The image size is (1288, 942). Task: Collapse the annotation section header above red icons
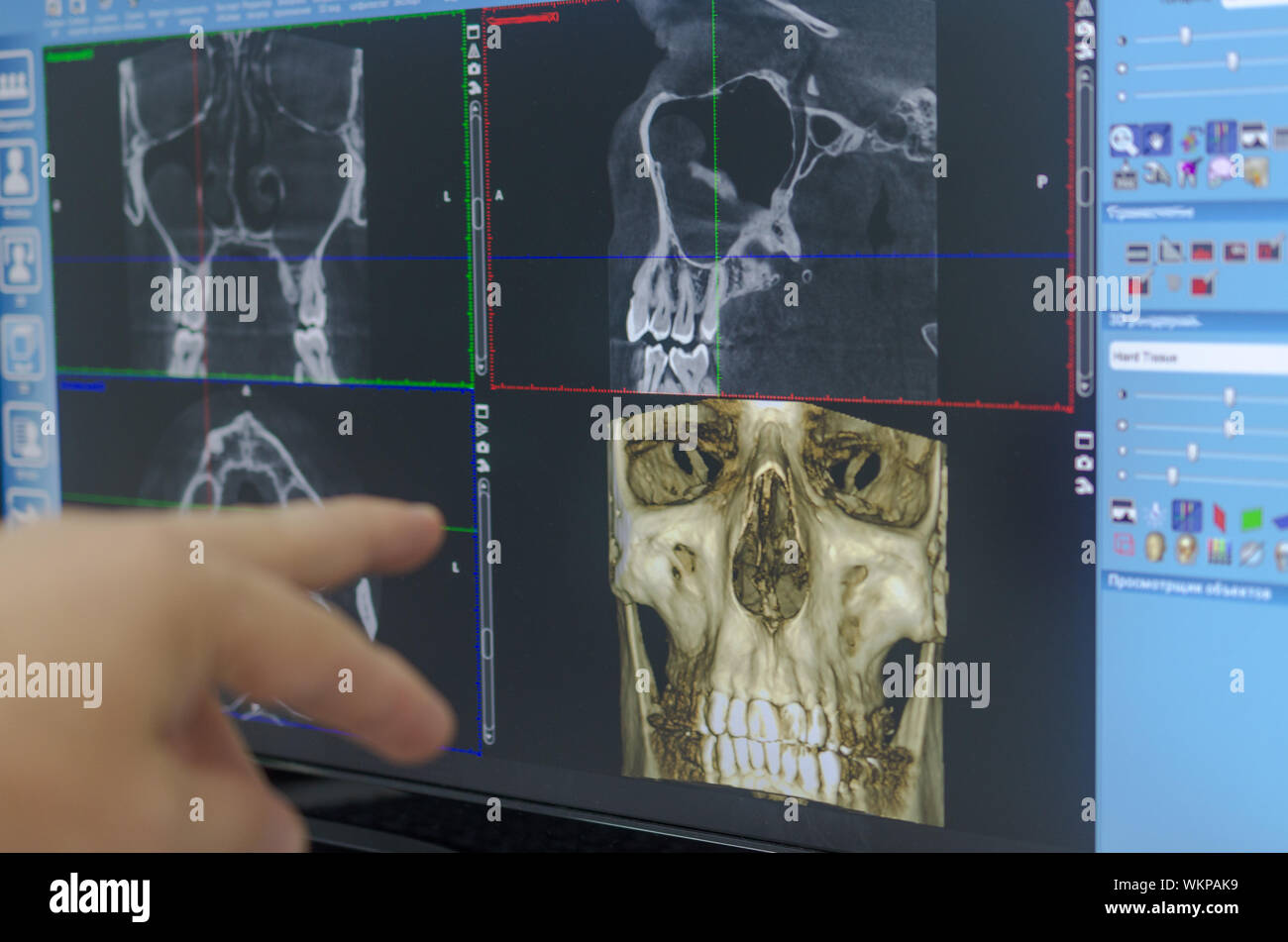pyautogui.click(x=1195, y=212)
